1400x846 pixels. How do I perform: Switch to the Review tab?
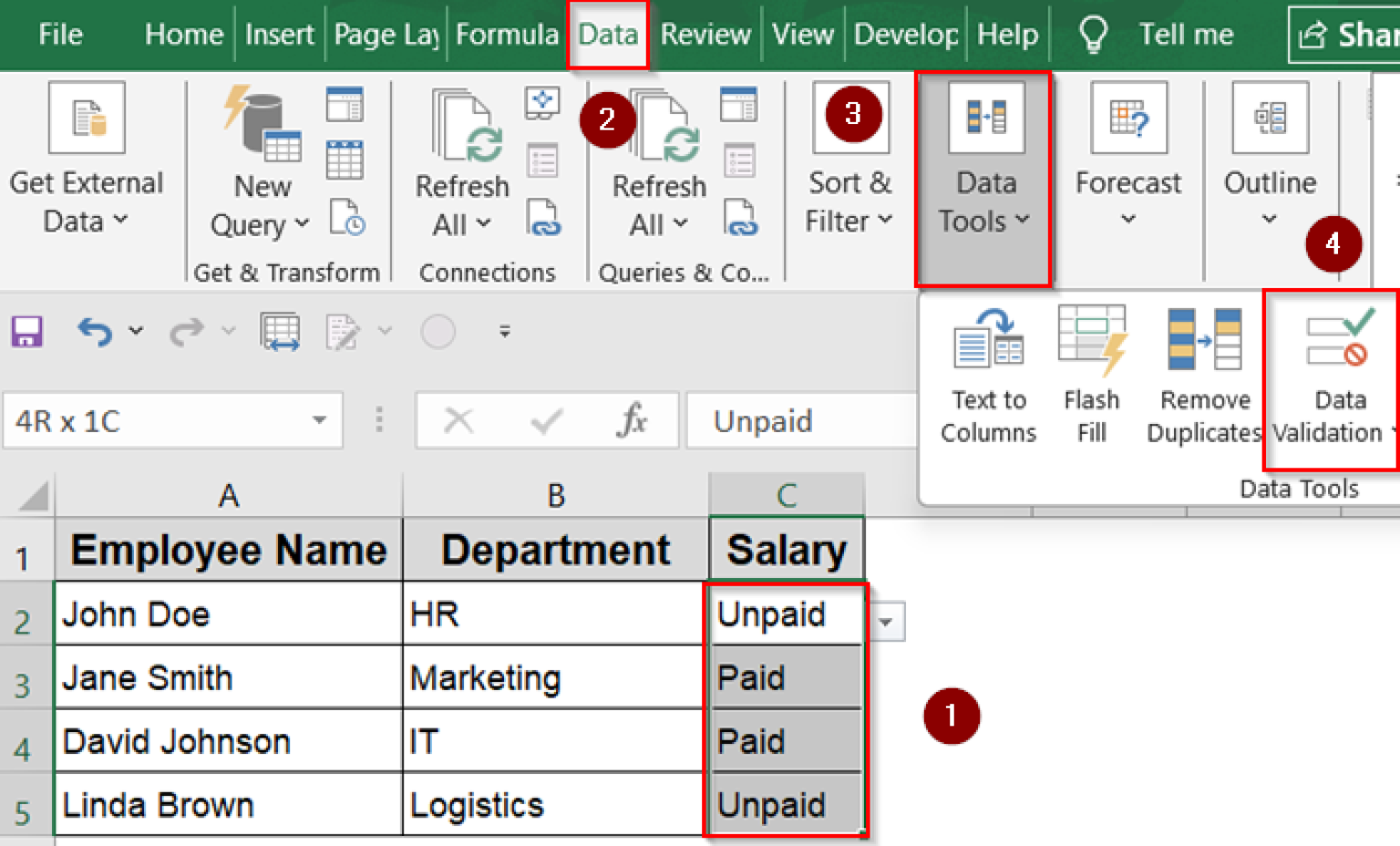tap(705, 35)
